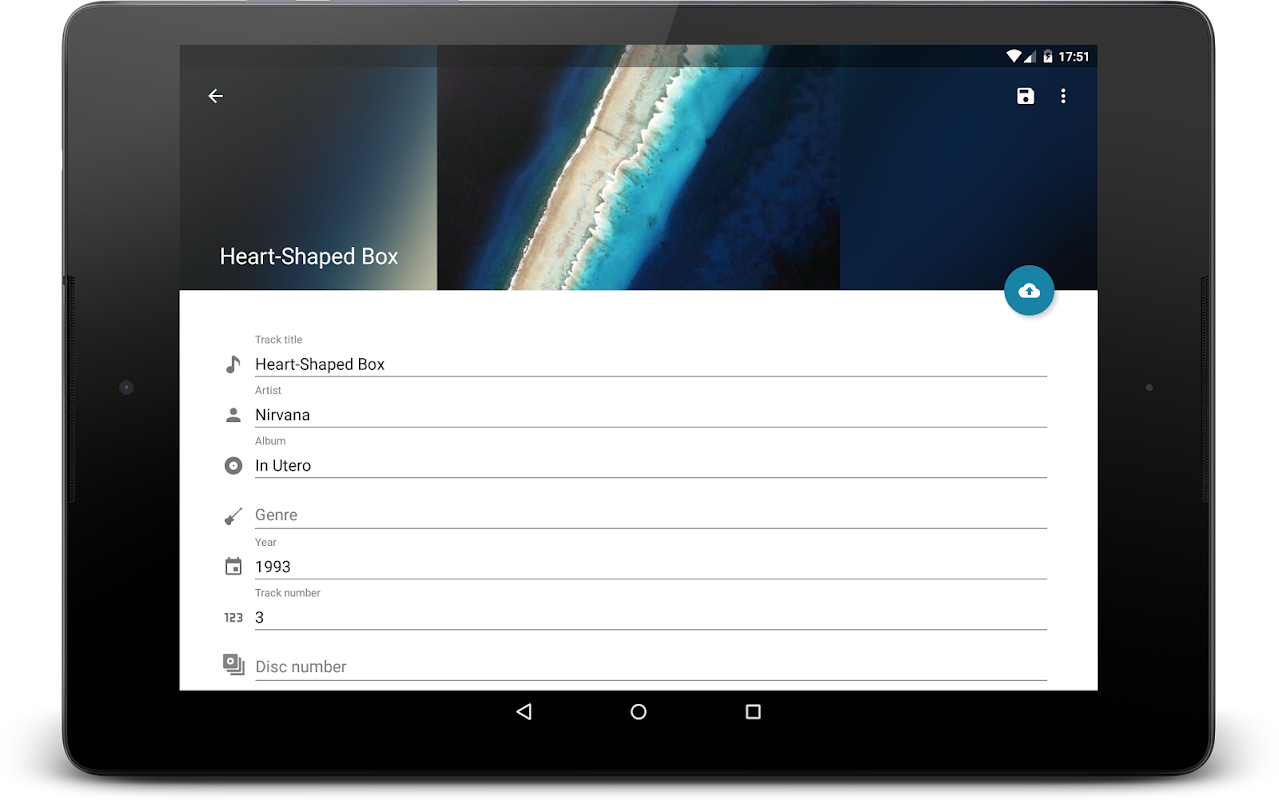Screen dimensions: 1279x800
Task: Click the music note icon beside Track title
Action: tap(233, 364)
